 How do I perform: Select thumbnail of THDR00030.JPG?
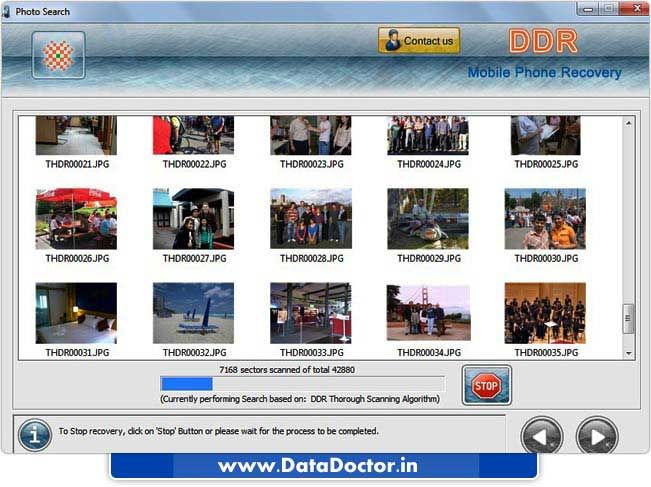pos(545,219)
